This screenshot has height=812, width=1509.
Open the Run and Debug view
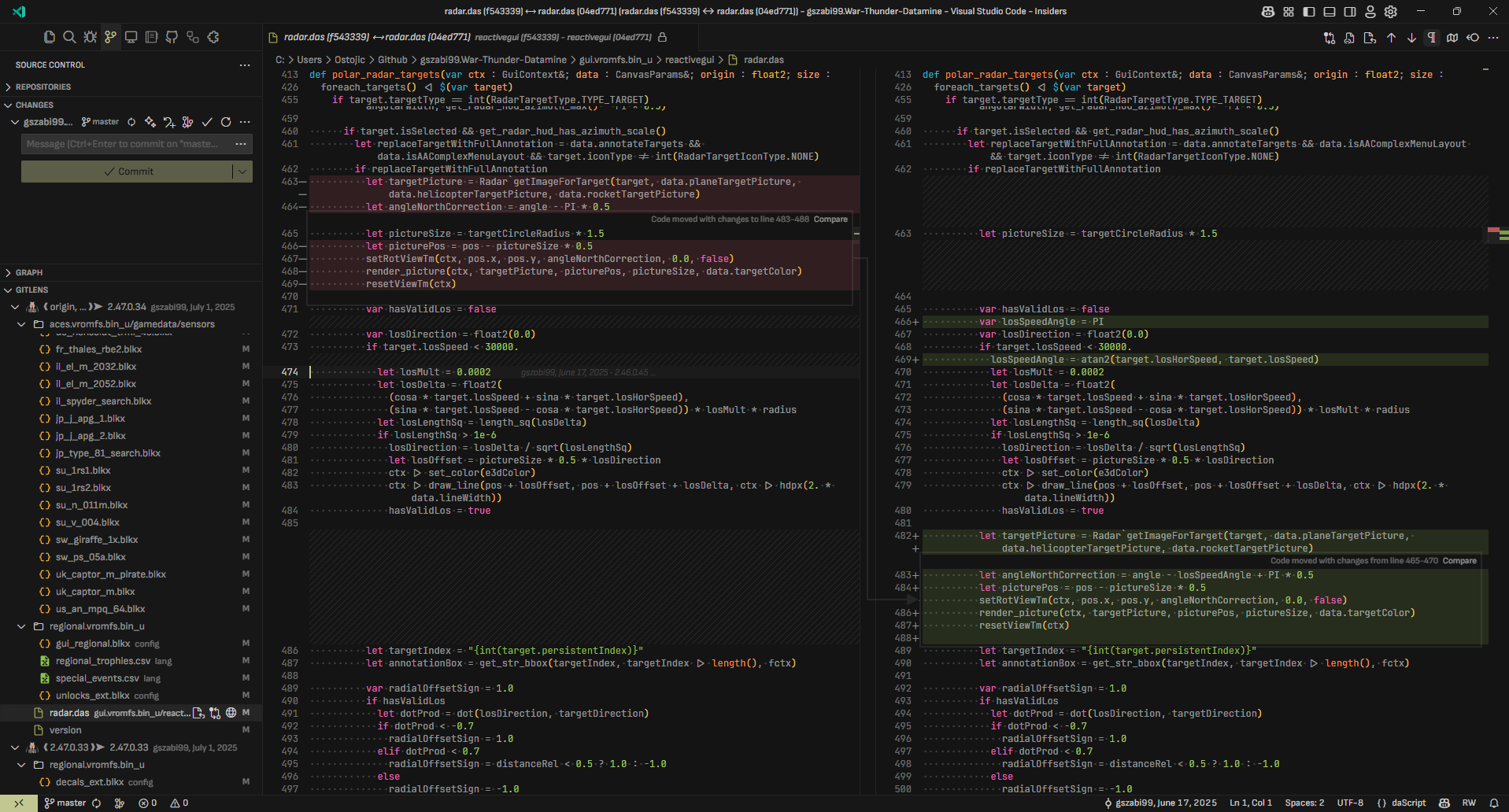[90, 37]
